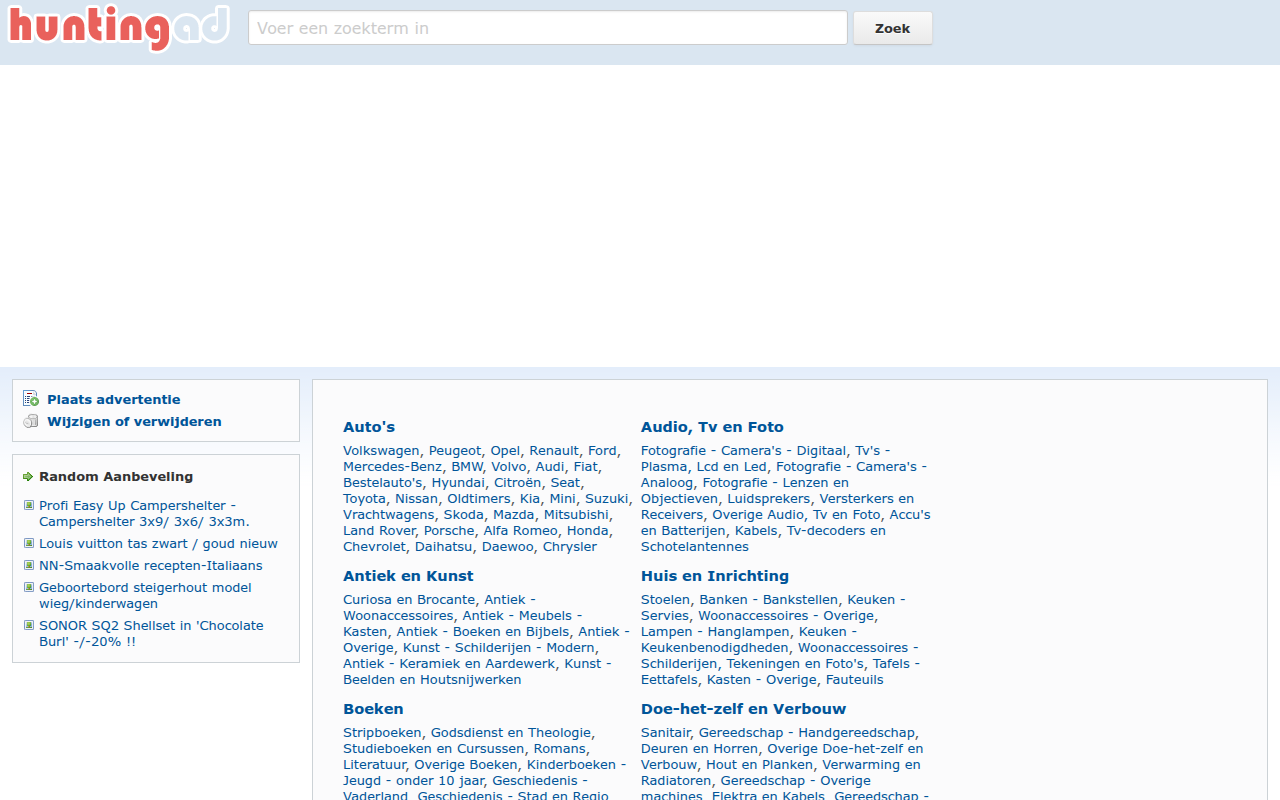This screenshot has height=800, width=1280.
Task: Select the Sanitair link
Action: (665, 733)
